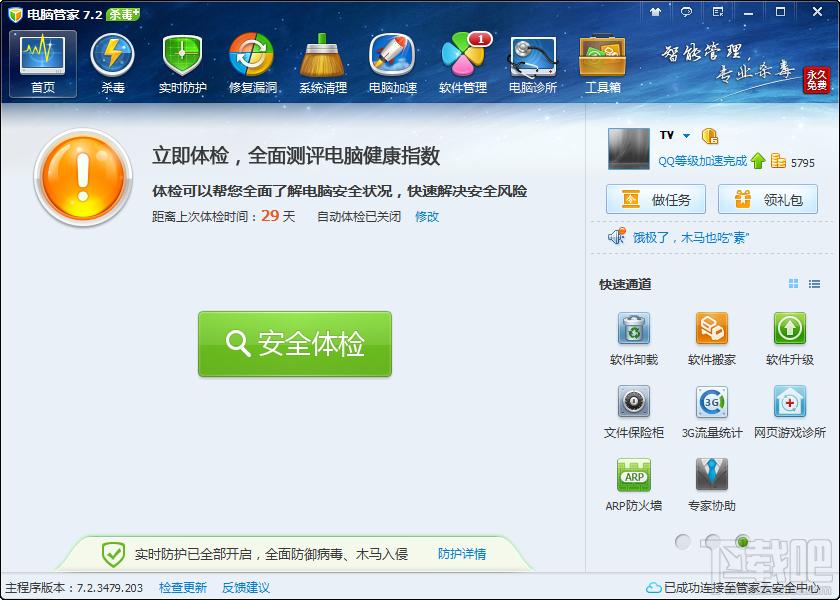The width and height of the screenshot is (840, 600).
Task: Open the 首页 home tab
Action: pos(43,64)
